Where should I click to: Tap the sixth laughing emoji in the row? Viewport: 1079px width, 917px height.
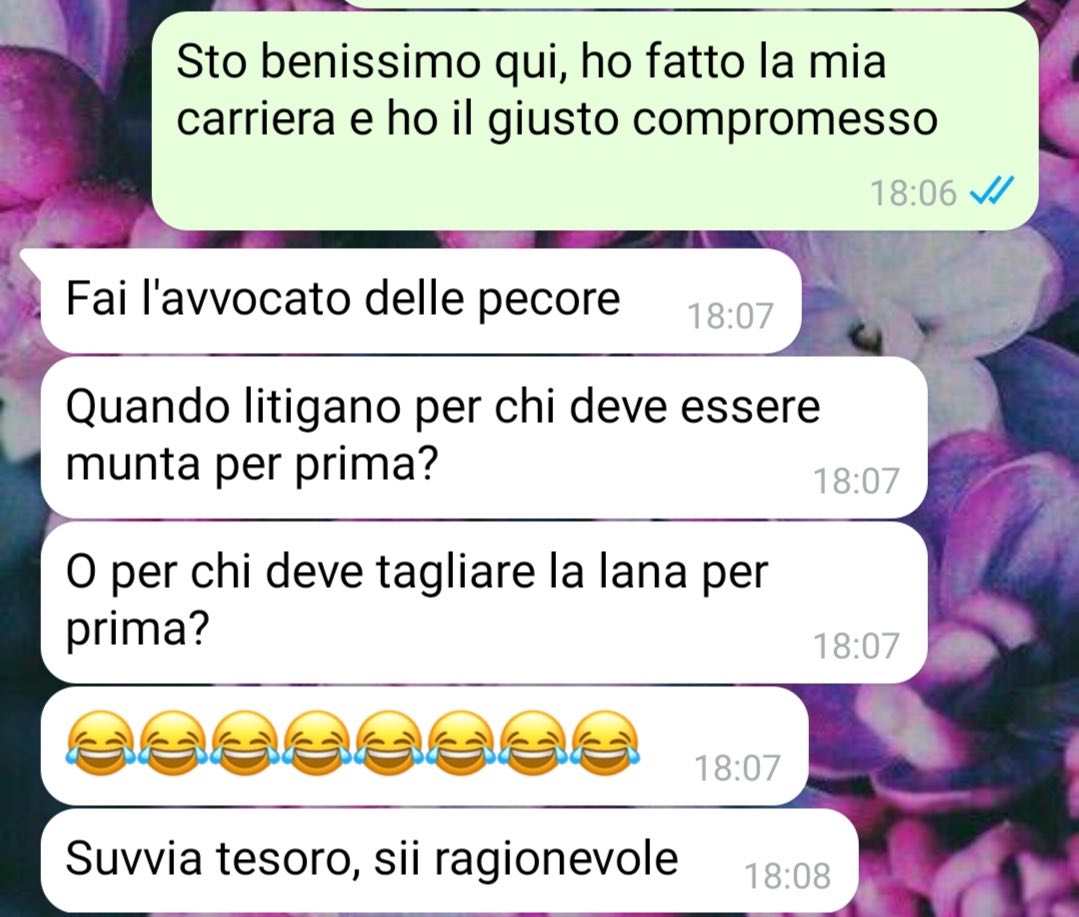tap(461, 744)
